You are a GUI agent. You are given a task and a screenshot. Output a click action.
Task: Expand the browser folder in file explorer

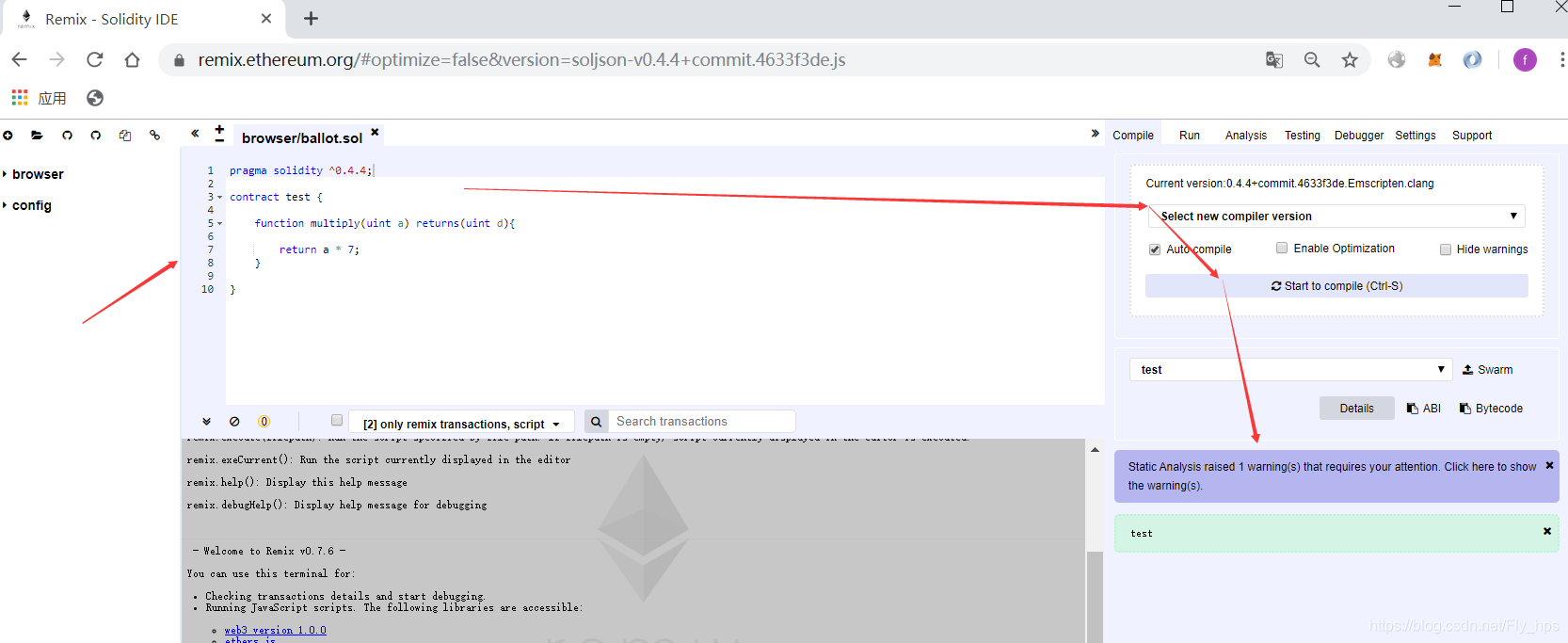tap(34, 174)
